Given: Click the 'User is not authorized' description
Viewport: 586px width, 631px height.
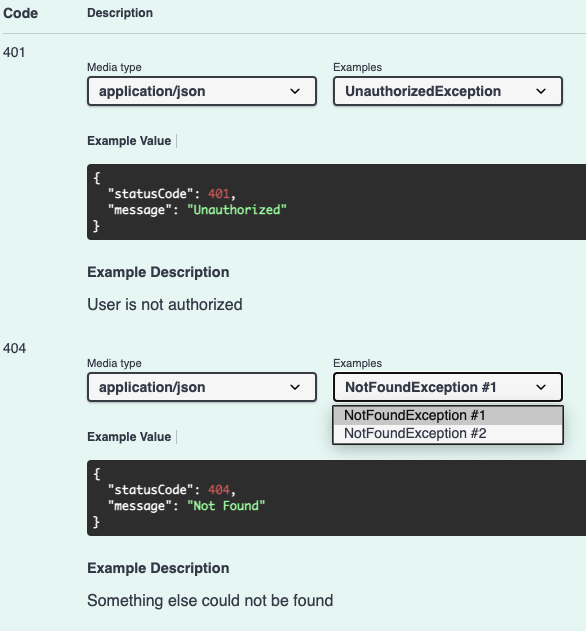Looking at the screenshot, I should coord(165,305).
